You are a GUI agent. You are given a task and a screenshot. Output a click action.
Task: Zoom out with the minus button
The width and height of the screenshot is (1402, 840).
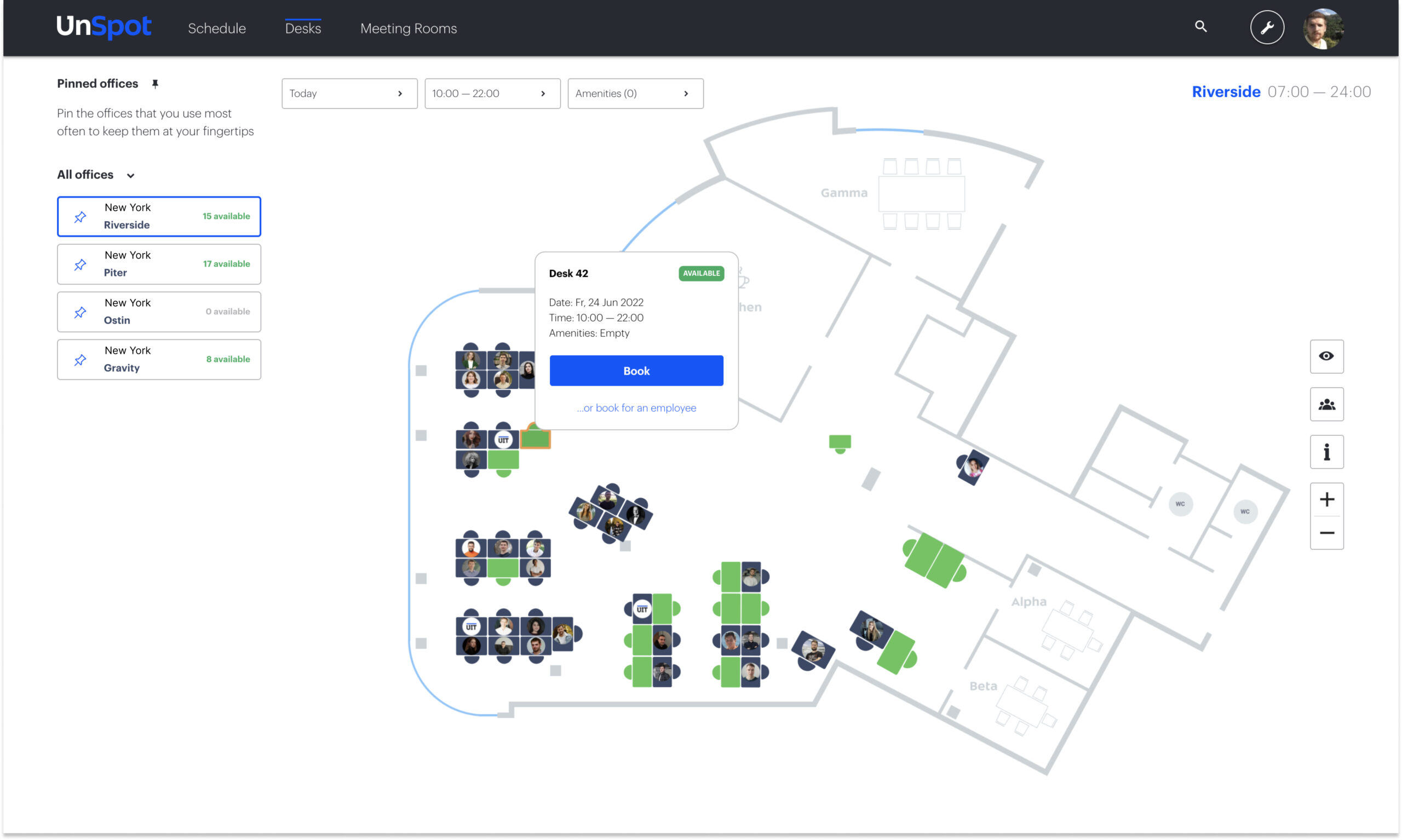(x=1326, y=533)
